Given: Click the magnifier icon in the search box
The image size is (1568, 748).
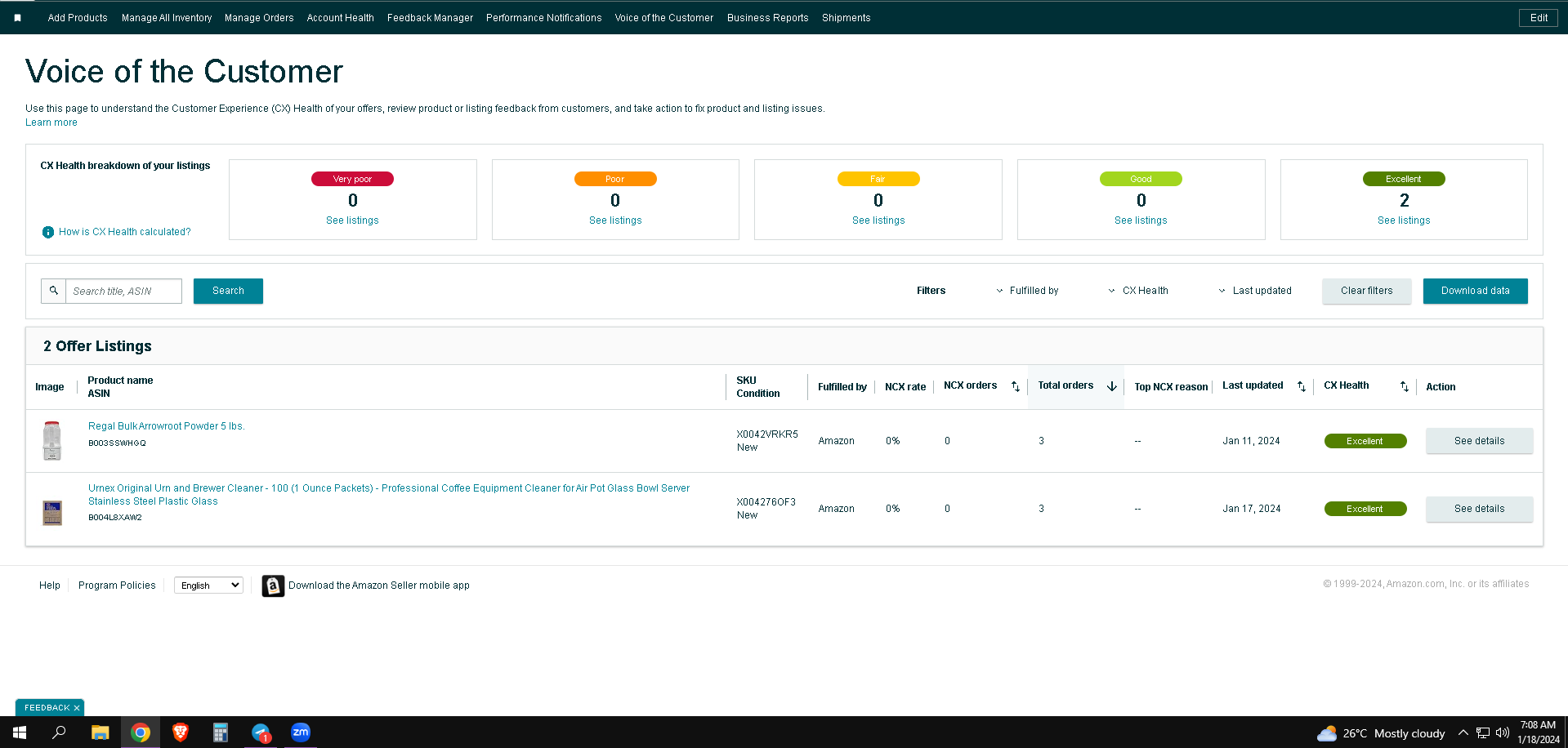Looking at the screenshot, I should (x=54, y=291).
